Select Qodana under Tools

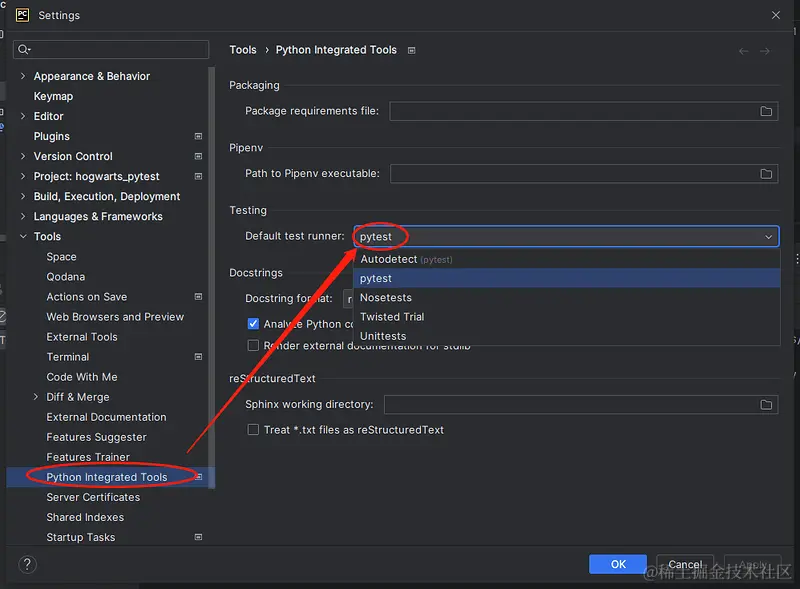[x=66, y=277]
